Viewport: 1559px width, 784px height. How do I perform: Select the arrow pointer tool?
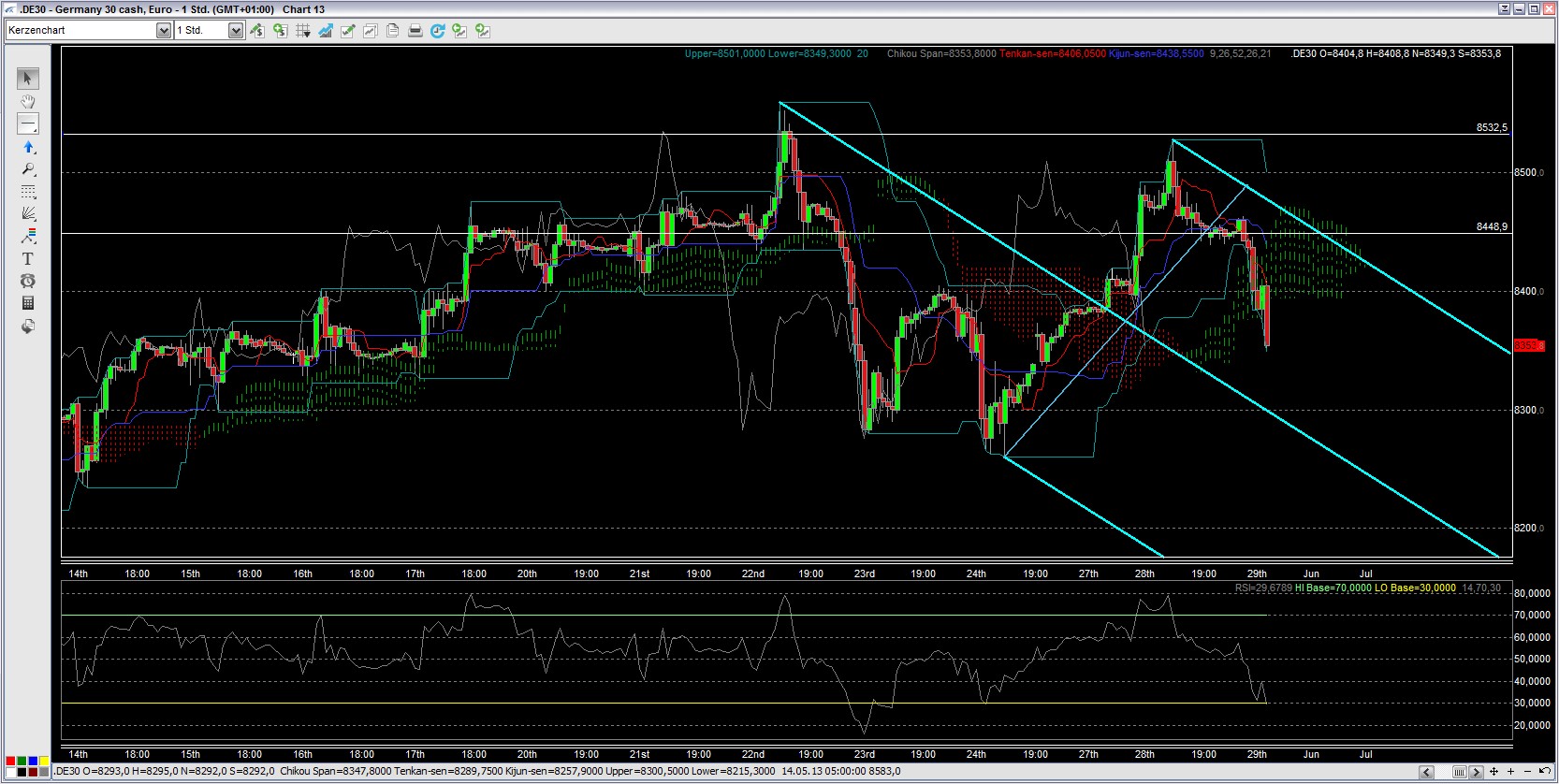coord(28,79)
